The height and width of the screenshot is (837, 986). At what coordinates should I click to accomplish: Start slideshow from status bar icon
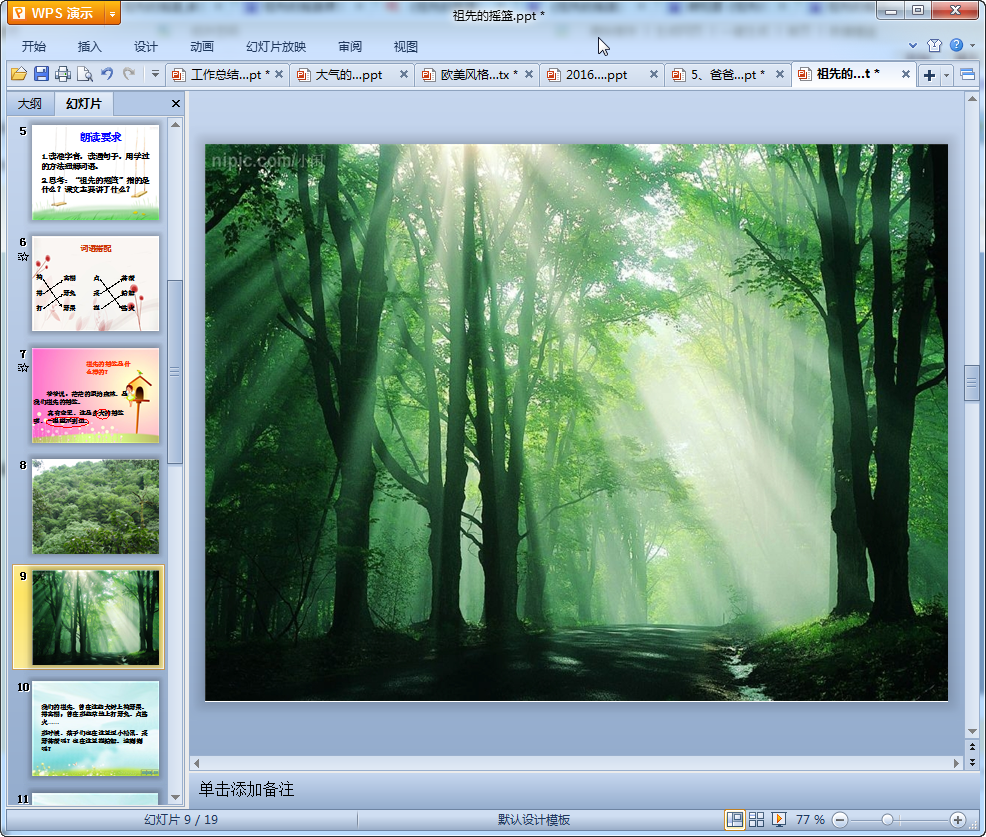(x=778, y=819)
